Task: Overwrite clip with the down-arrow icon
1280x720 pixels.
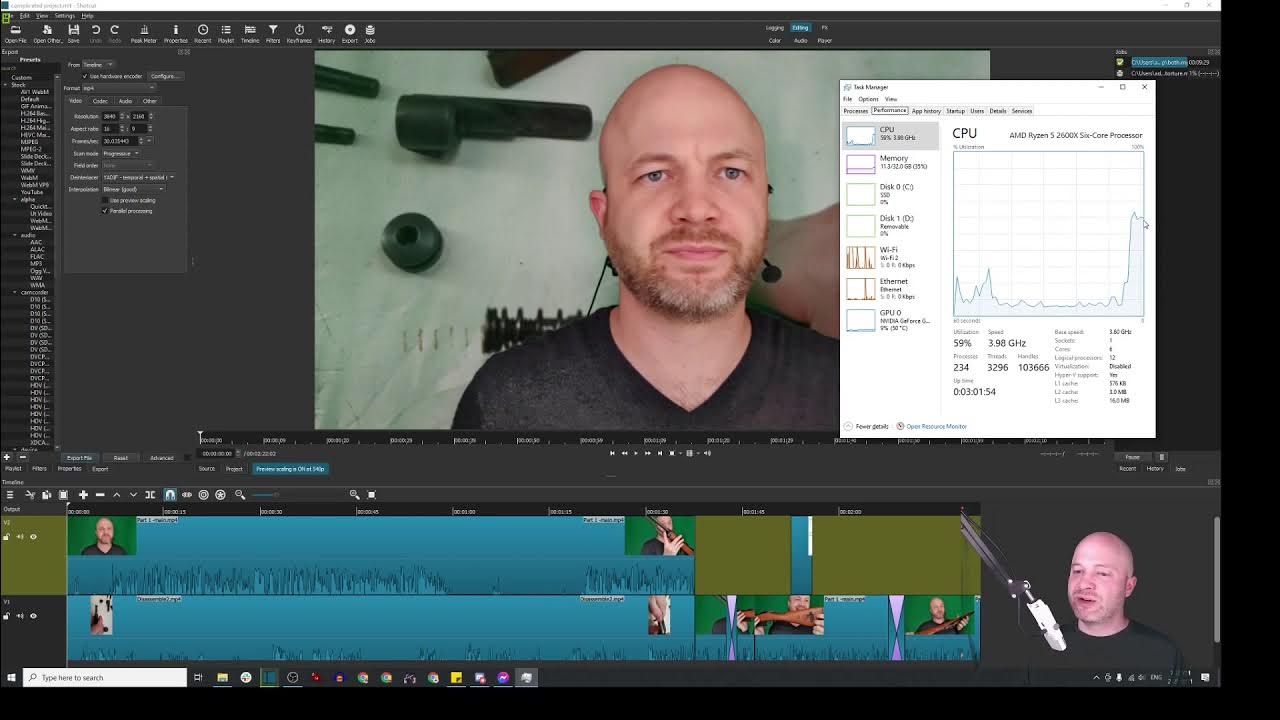Action: (x=133, y=495)
